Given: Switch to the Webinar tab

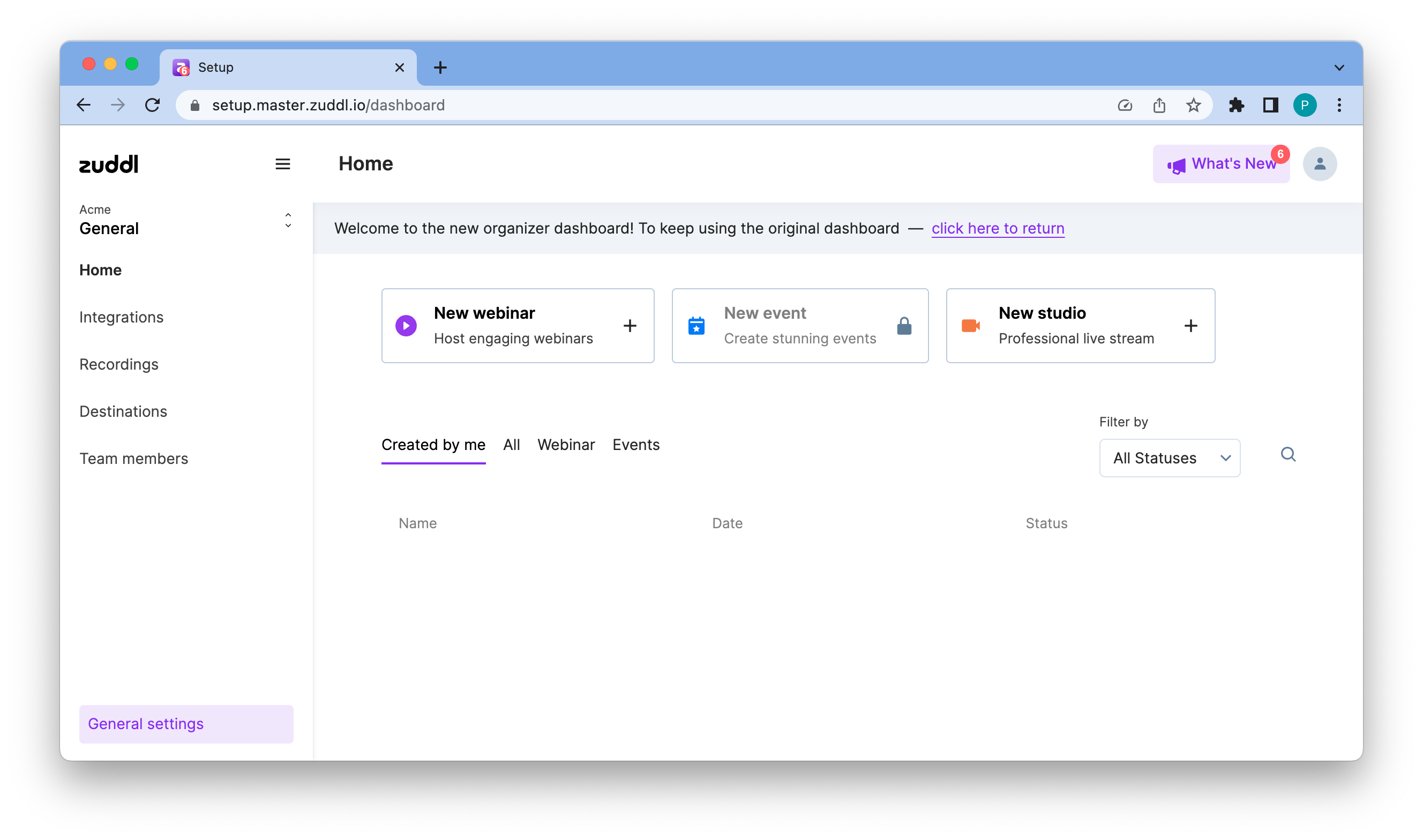Looking at the screenshot, I should (565, 445).
